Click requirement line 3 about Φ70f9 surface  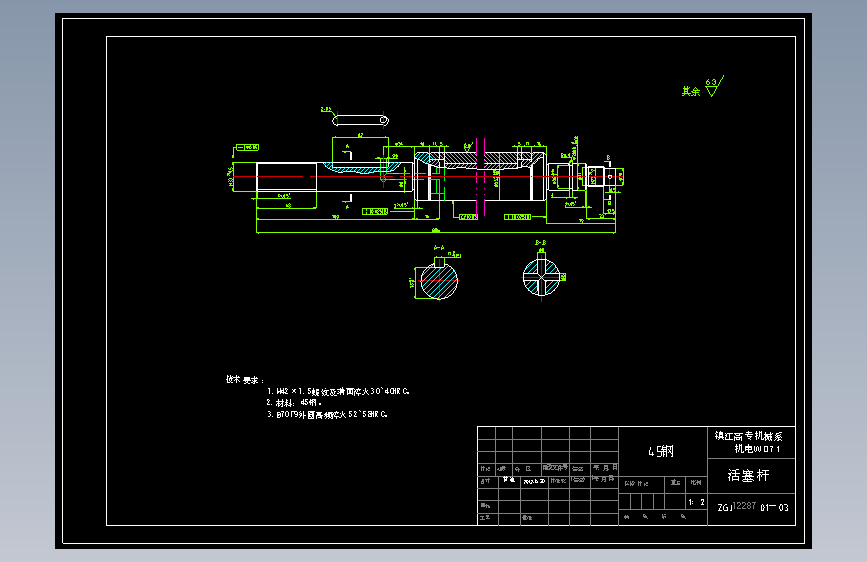[327, 414]
